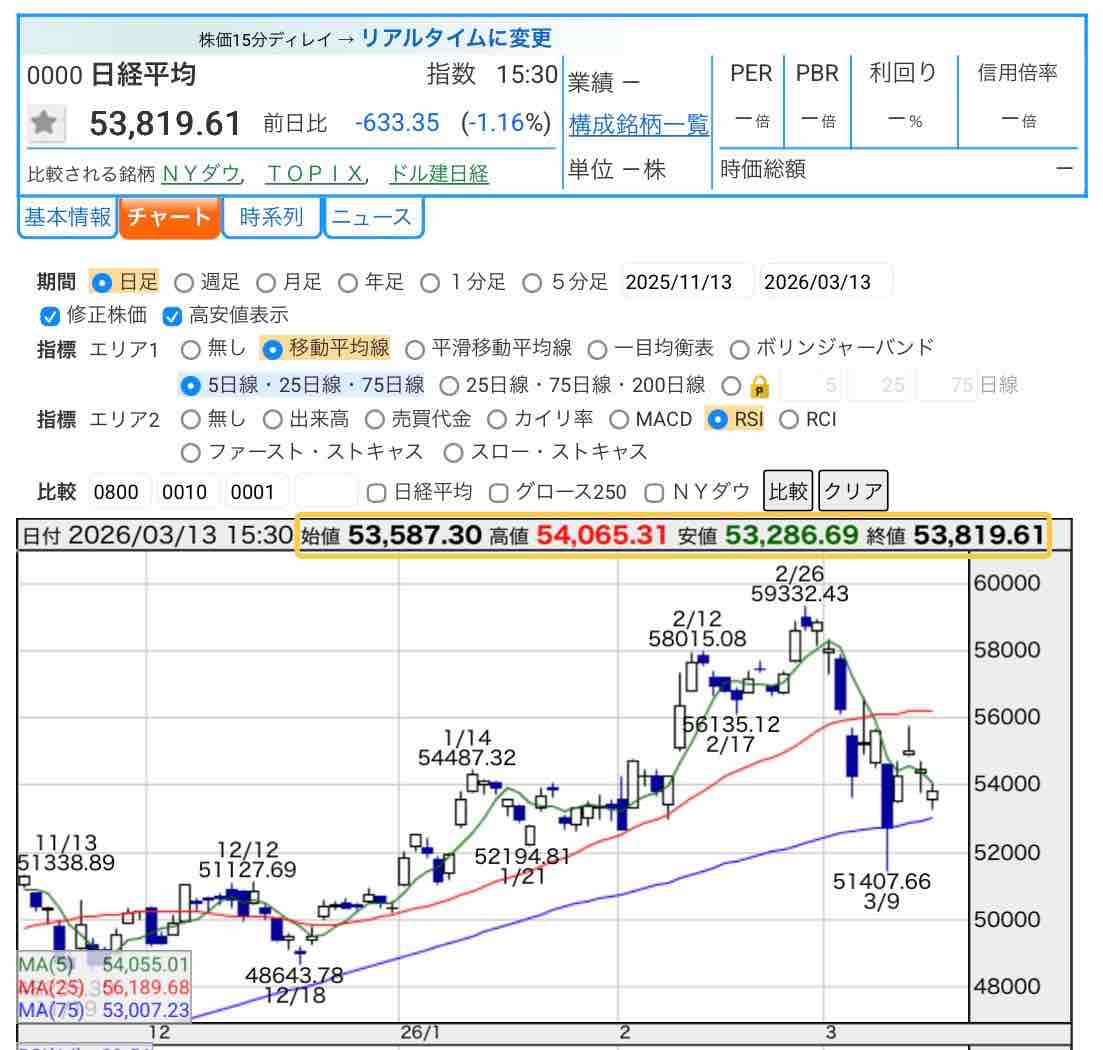
Task: Open the 基本情報 tab
Action: point(67,217)
